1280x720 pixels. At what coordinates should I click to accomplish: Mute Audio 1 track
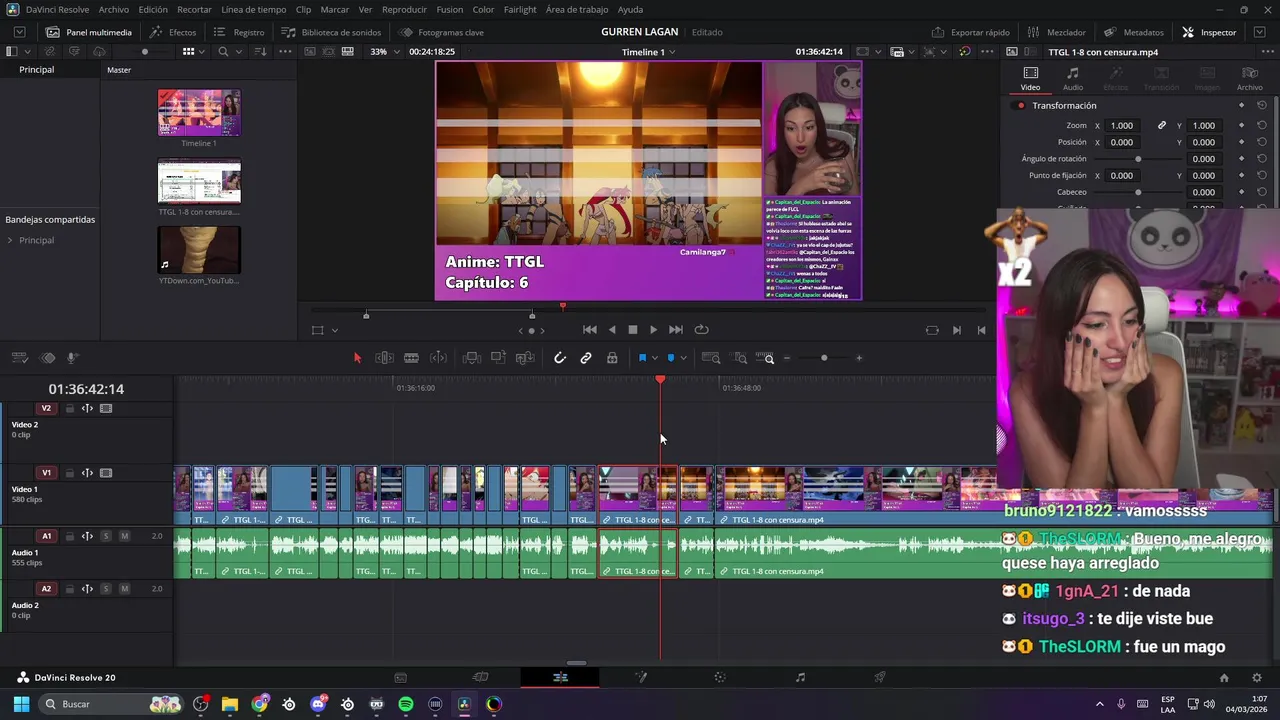tap(124, 536)
